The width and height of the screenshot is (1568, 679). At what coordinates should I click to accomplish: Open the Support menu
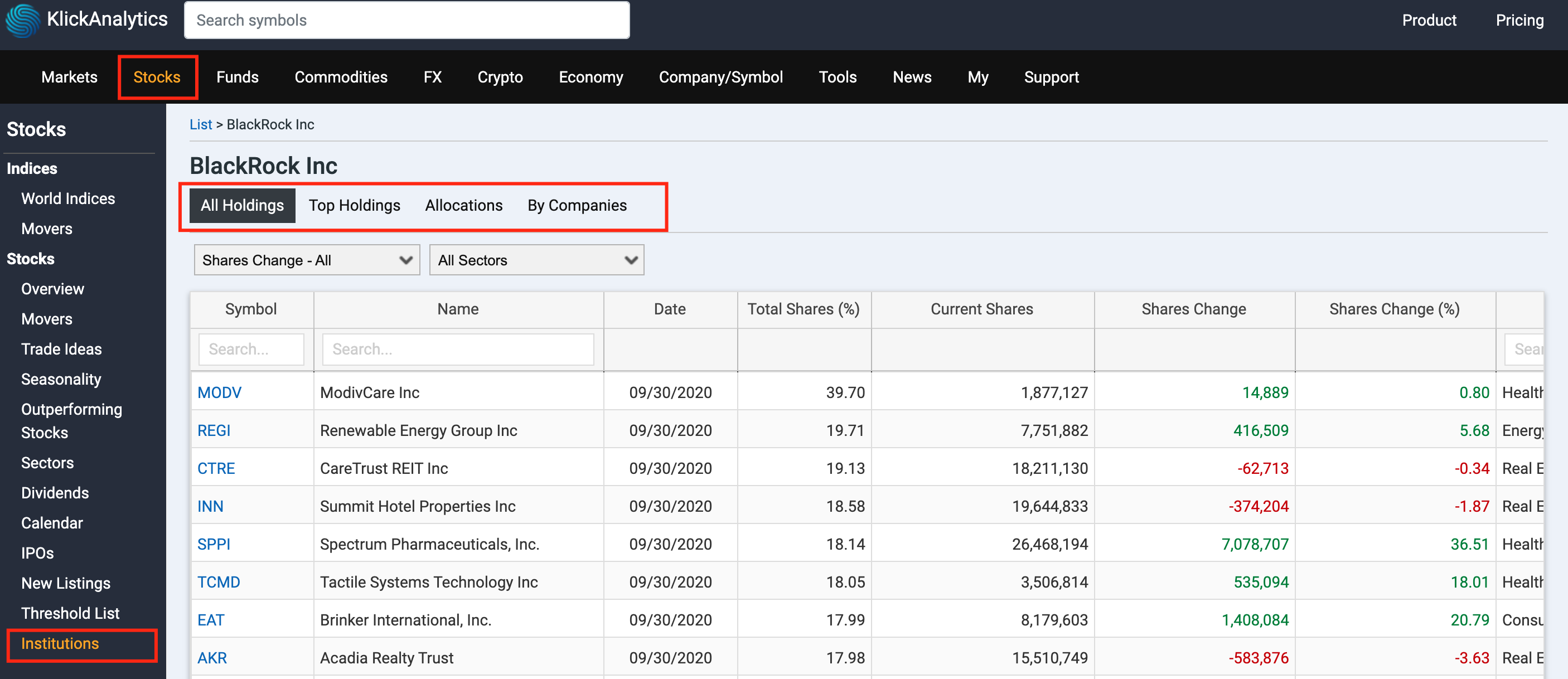pos(1051,77)
